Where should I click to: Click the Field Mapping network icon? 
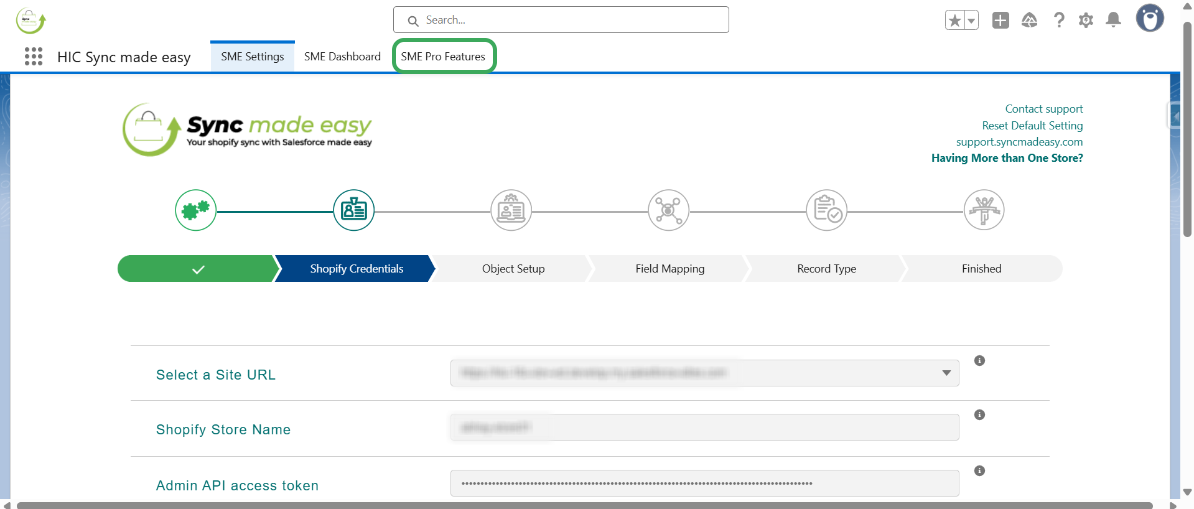pyautogui.click(x=669, y=209)
